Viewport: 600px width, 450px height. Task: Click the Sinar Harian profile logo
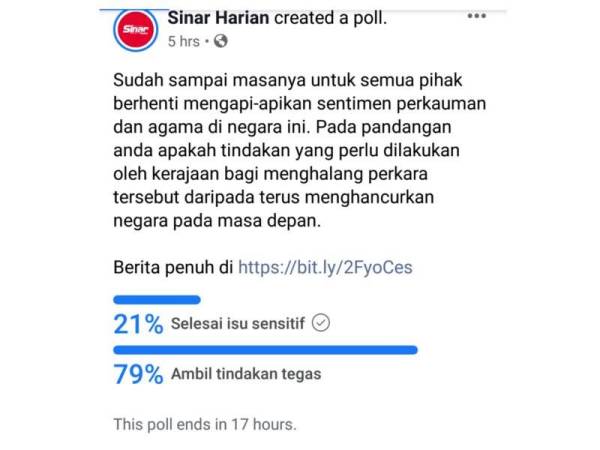click(x=133, y=30)
